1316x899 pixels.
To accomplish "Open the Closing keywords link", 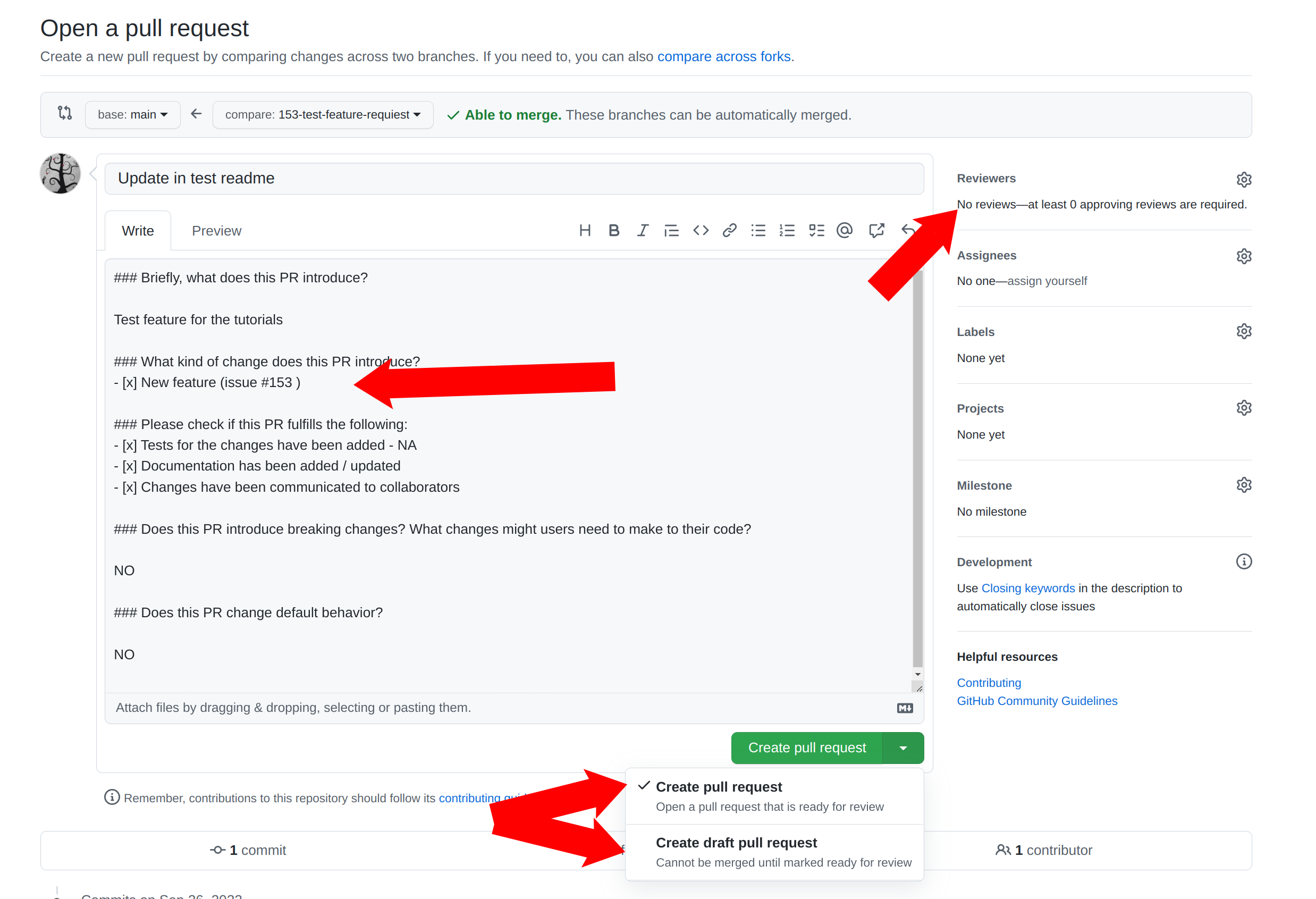I will tap(1028, 588).
